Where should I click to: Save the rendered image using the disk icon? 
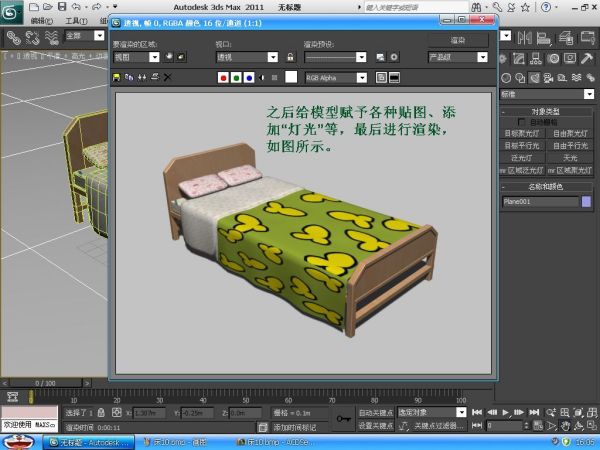point(116,78)
